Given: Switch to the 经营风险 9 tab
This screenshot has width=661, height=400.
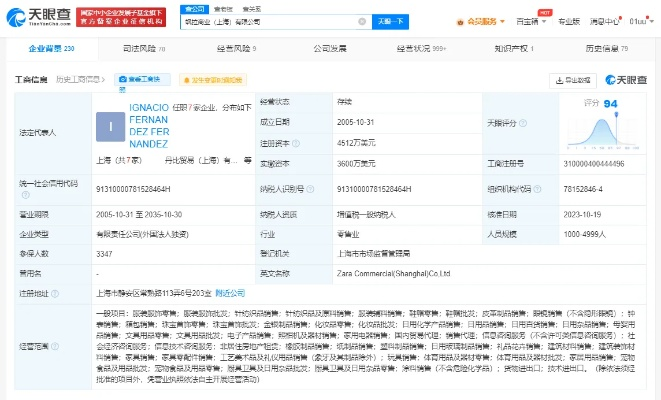Looking at the screenshot, I should tap(236, 49).
